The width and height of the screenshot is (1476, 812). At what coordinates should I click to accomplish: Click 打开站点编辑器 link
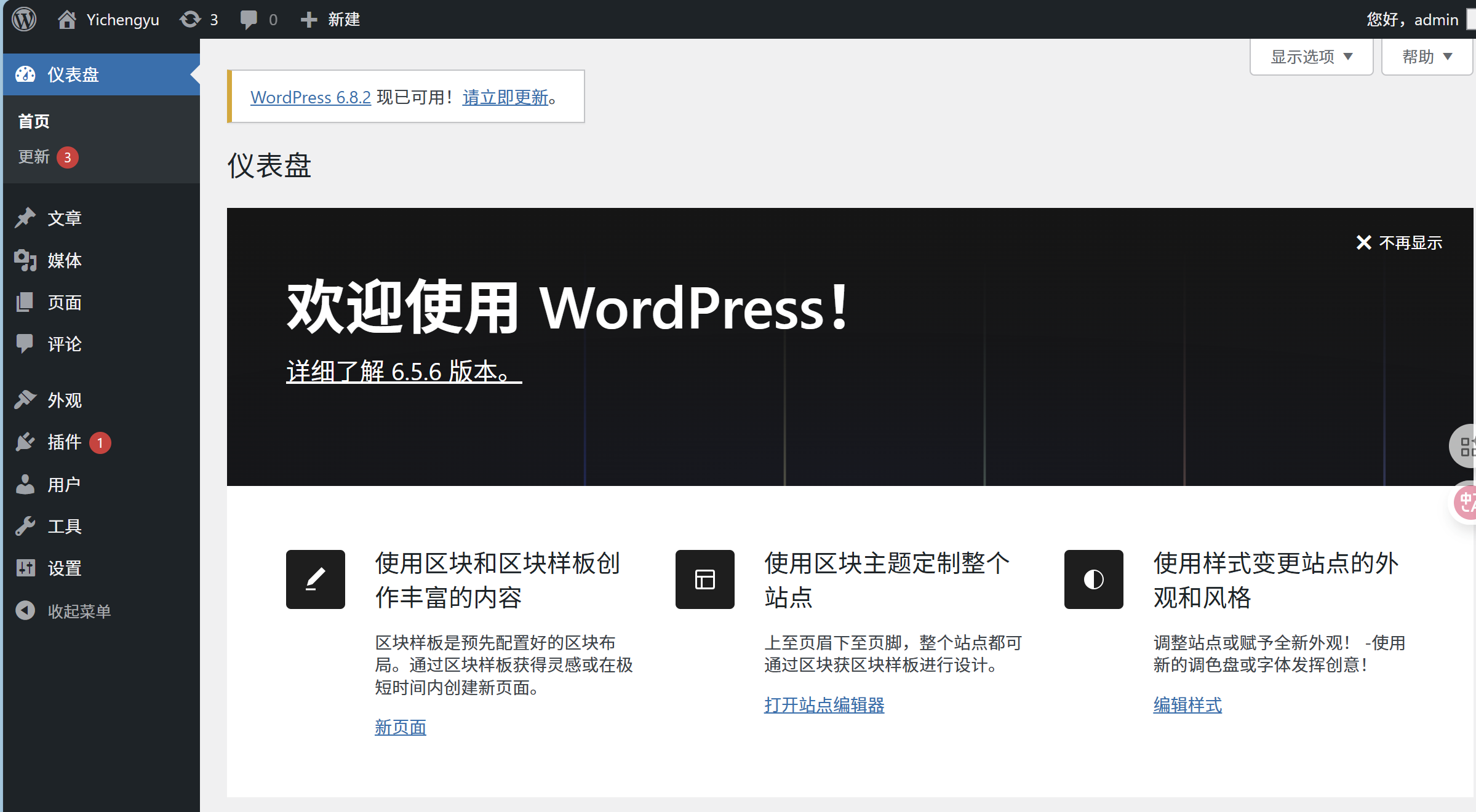point(824,704)
